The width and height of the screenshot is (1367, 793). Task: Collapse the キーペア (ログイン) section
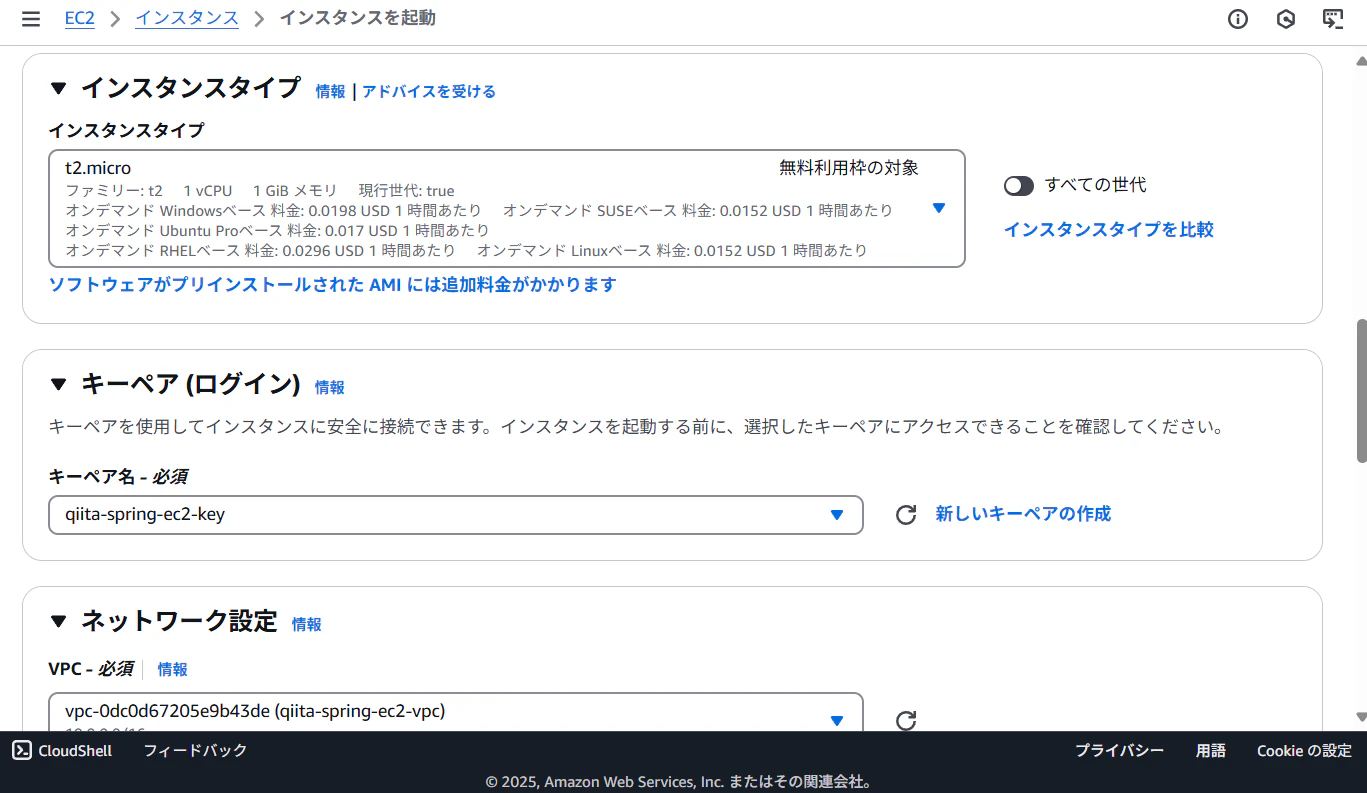point(59,384)
